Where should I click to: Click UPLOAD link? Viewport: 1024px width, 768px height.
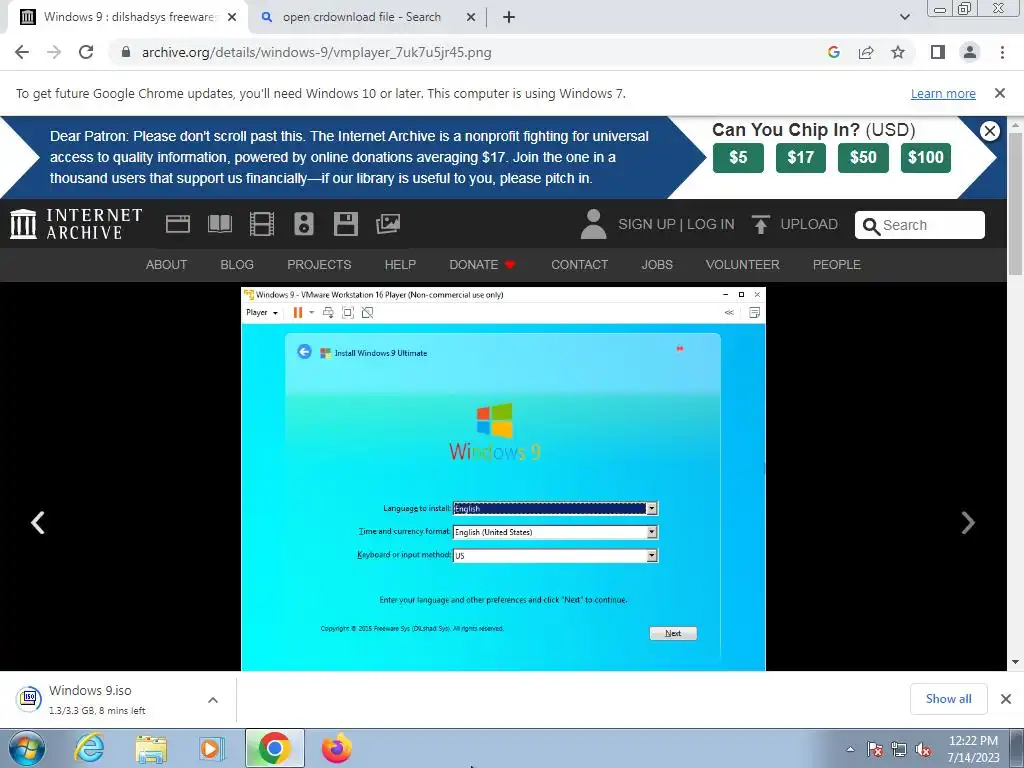[794, 224]
